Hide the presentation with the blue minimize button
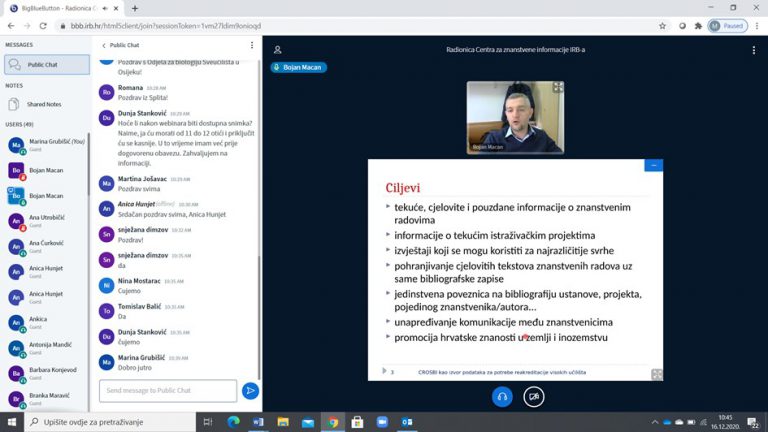The height and width of the screenshot is (432, 768). (x=653, y=165)
